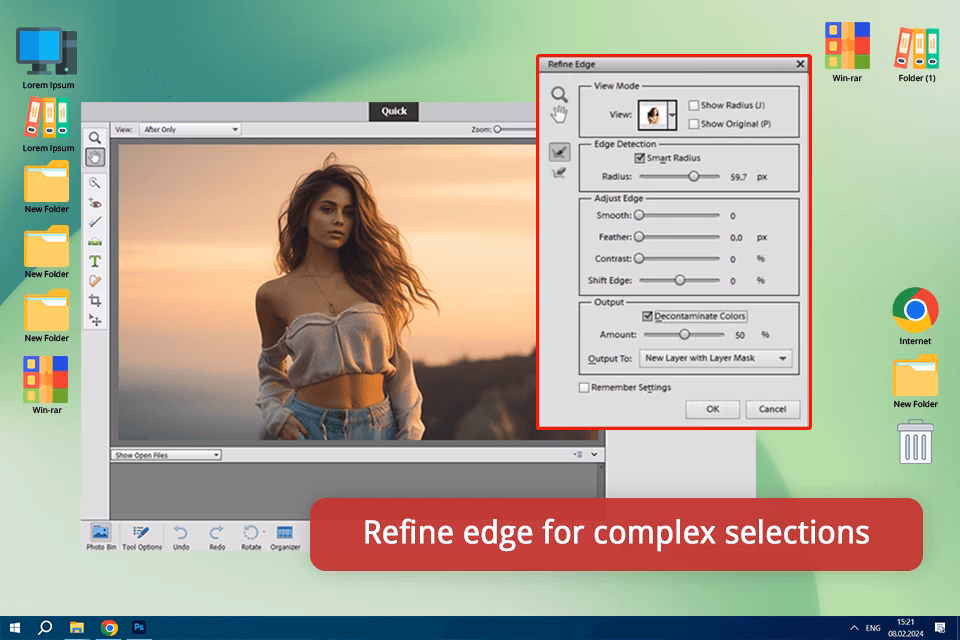Select the Type tool in the toolbar

point(96,262)
